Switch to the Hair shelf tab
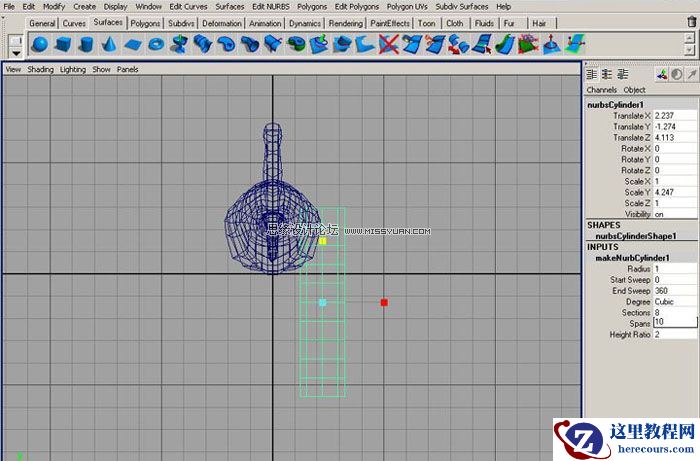The height and width of the screenshot is (461, 700). (539, 23)
